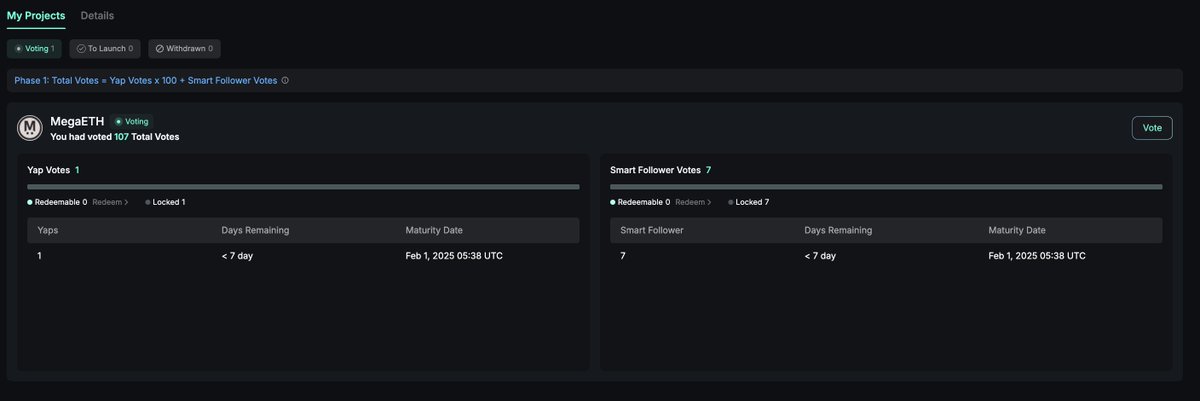Redeem Smart Follower Votes via Redeem link
The width and height of the screenshot is (1200, 401).
694,202
